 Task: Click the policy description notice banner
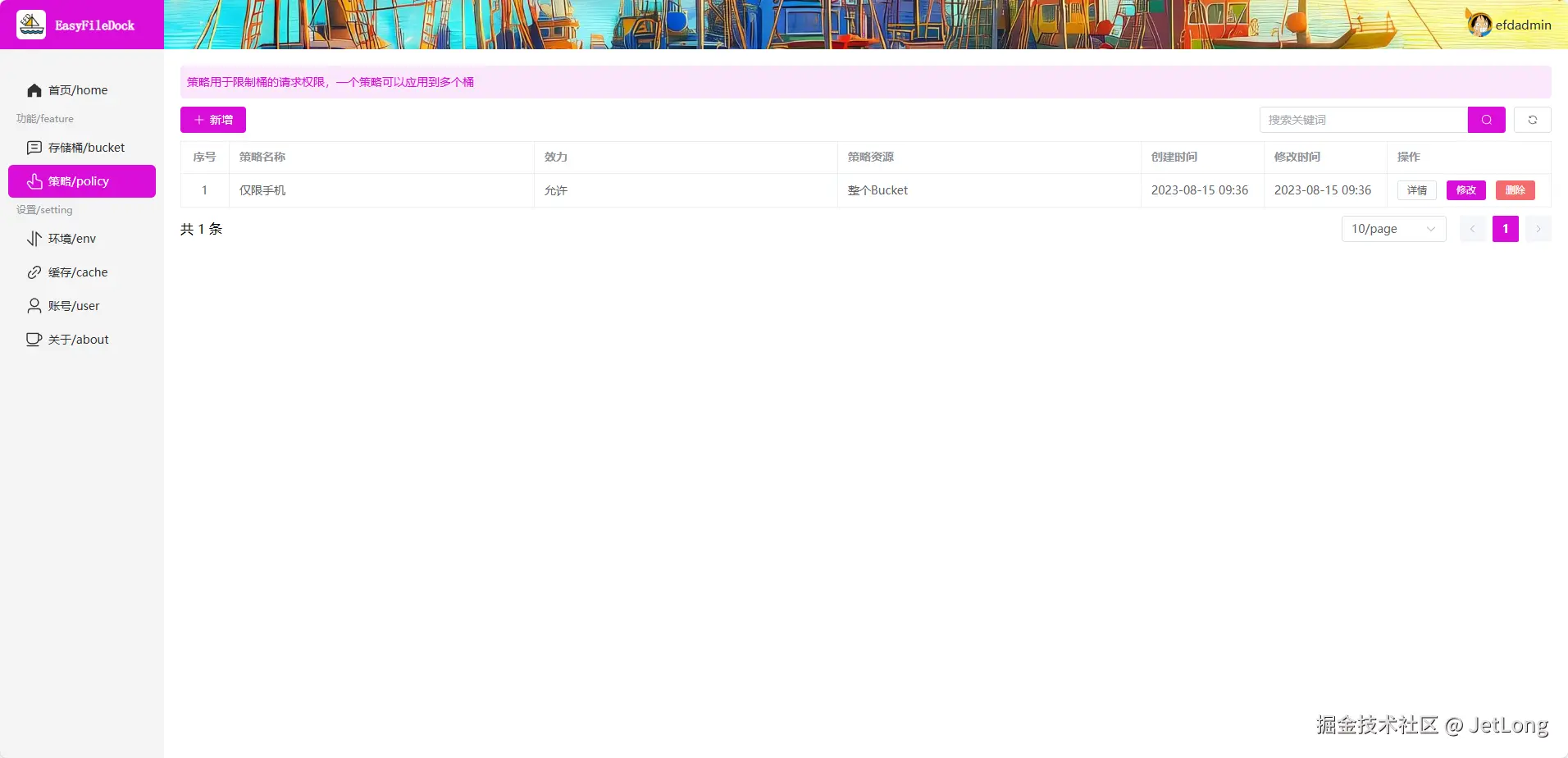(866, 82)
